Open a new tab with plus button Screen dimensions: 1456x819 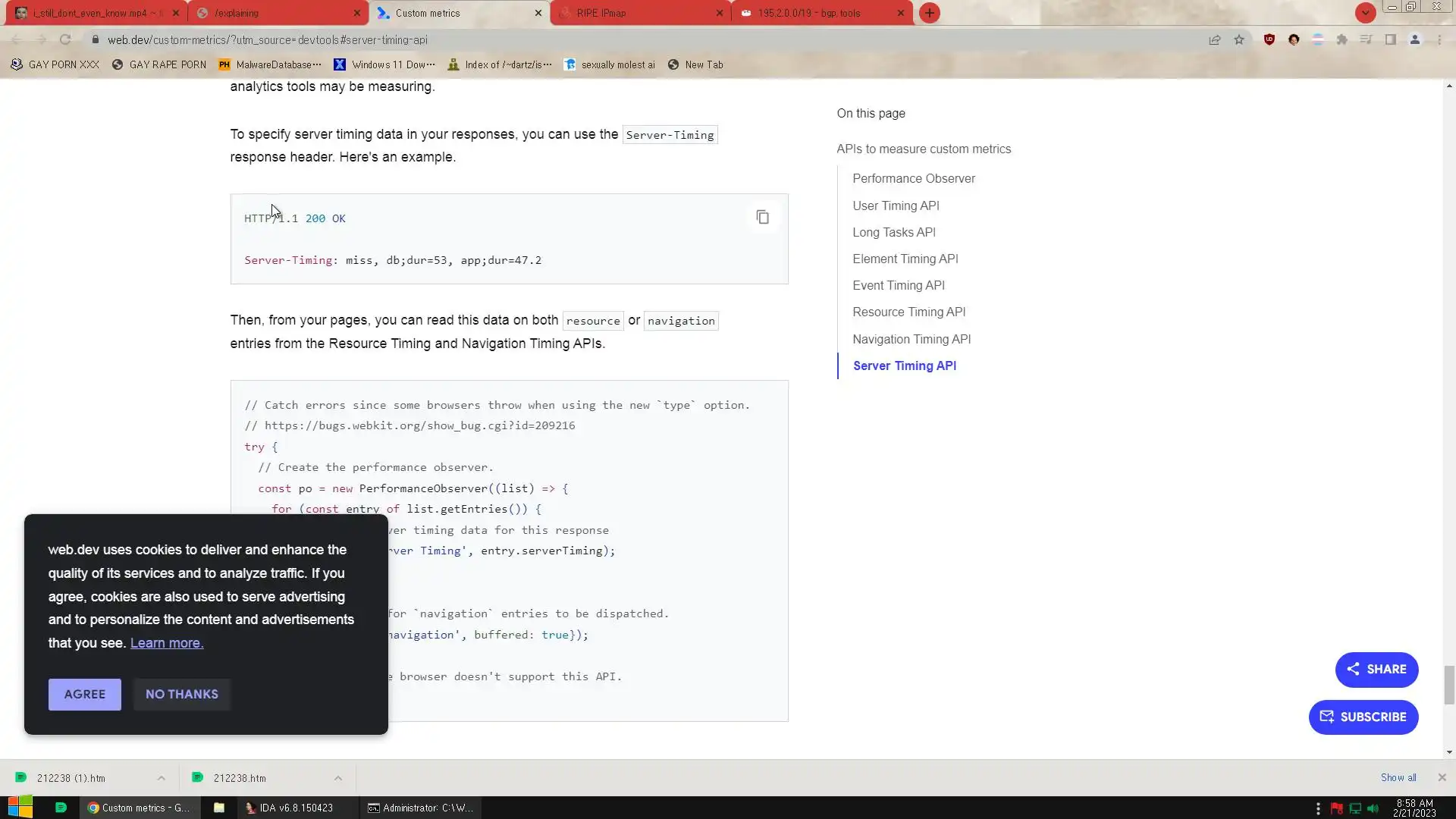click(x=929, y=13)
